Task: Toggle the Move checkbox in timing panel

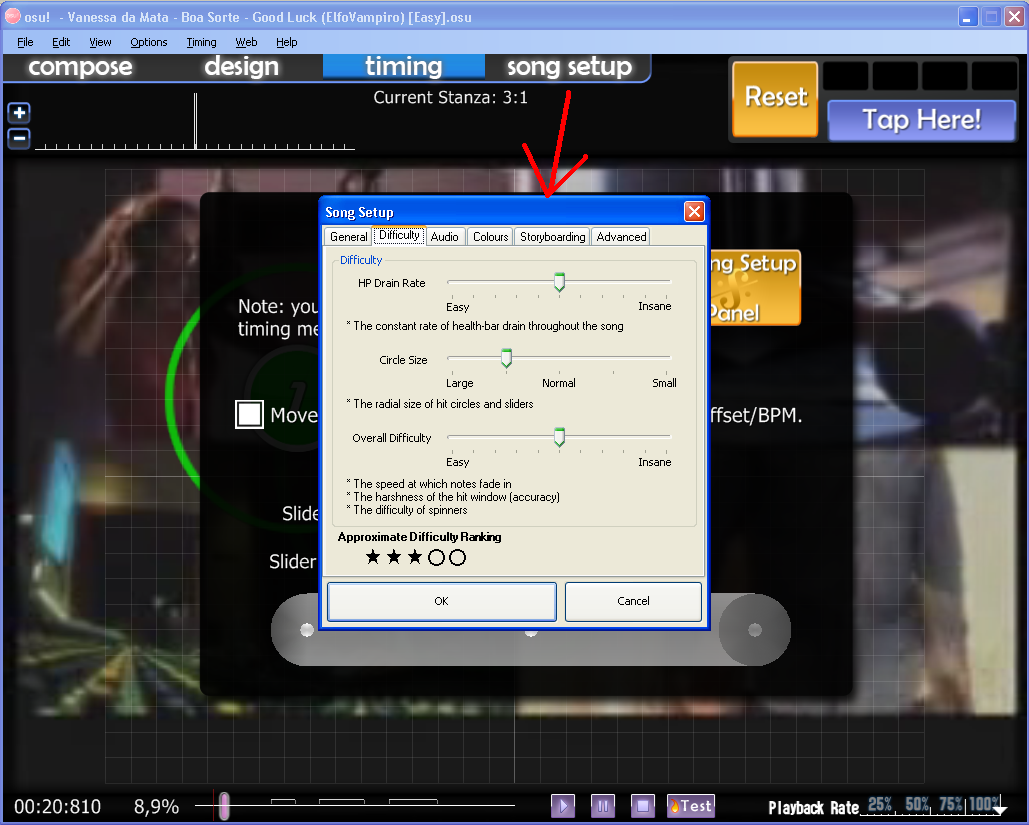Action: (x=249, y=414)
